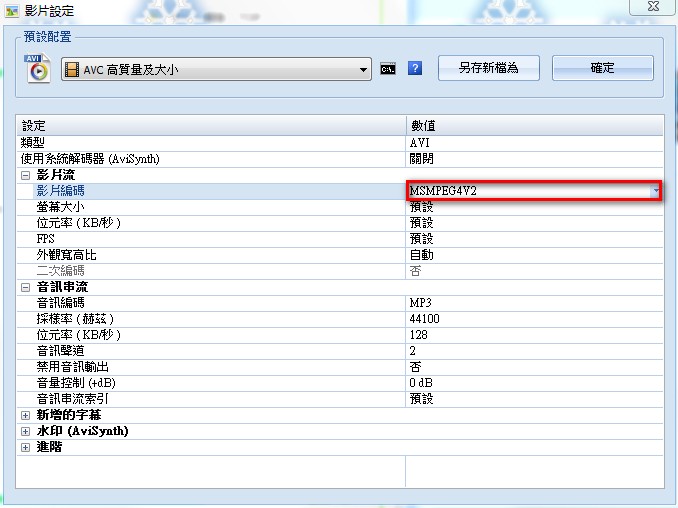This screenshot has height=508, width=678.
Task: Collapse the 影片流 section
Action: pyautogui.click(x=26, y=175)
